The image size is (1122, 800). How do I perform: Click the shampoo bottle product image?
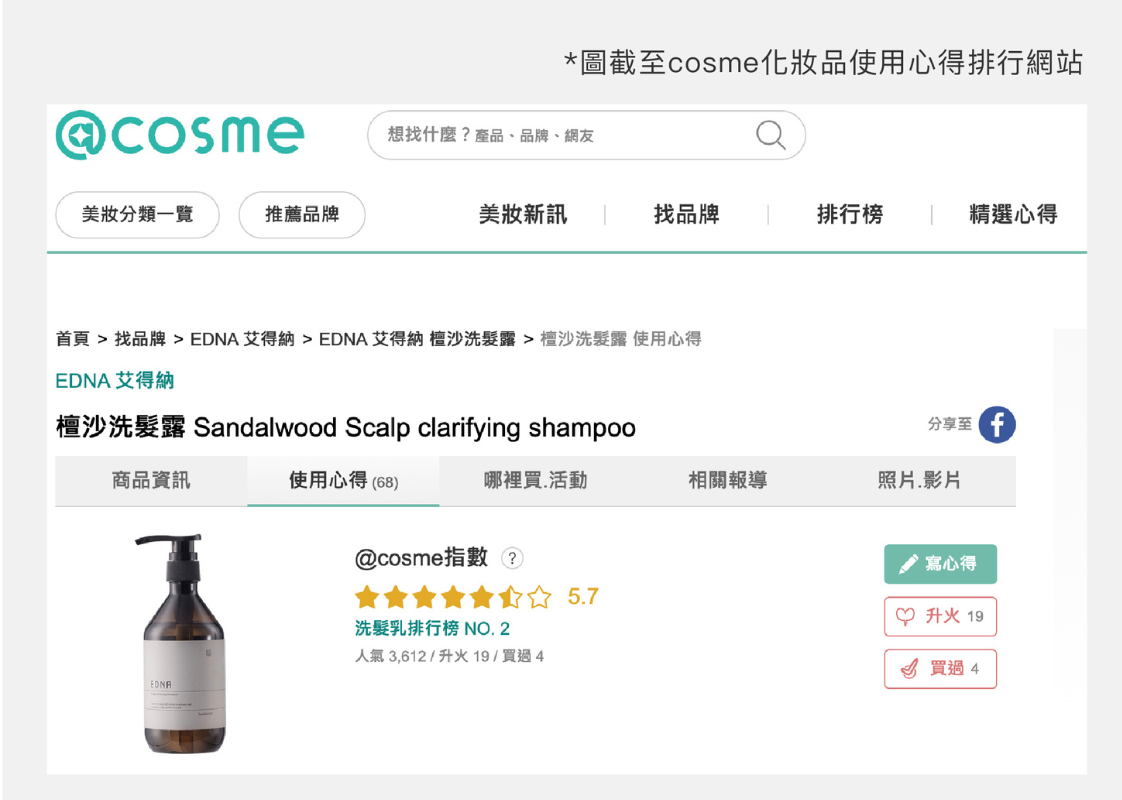(x=184, y=644)
